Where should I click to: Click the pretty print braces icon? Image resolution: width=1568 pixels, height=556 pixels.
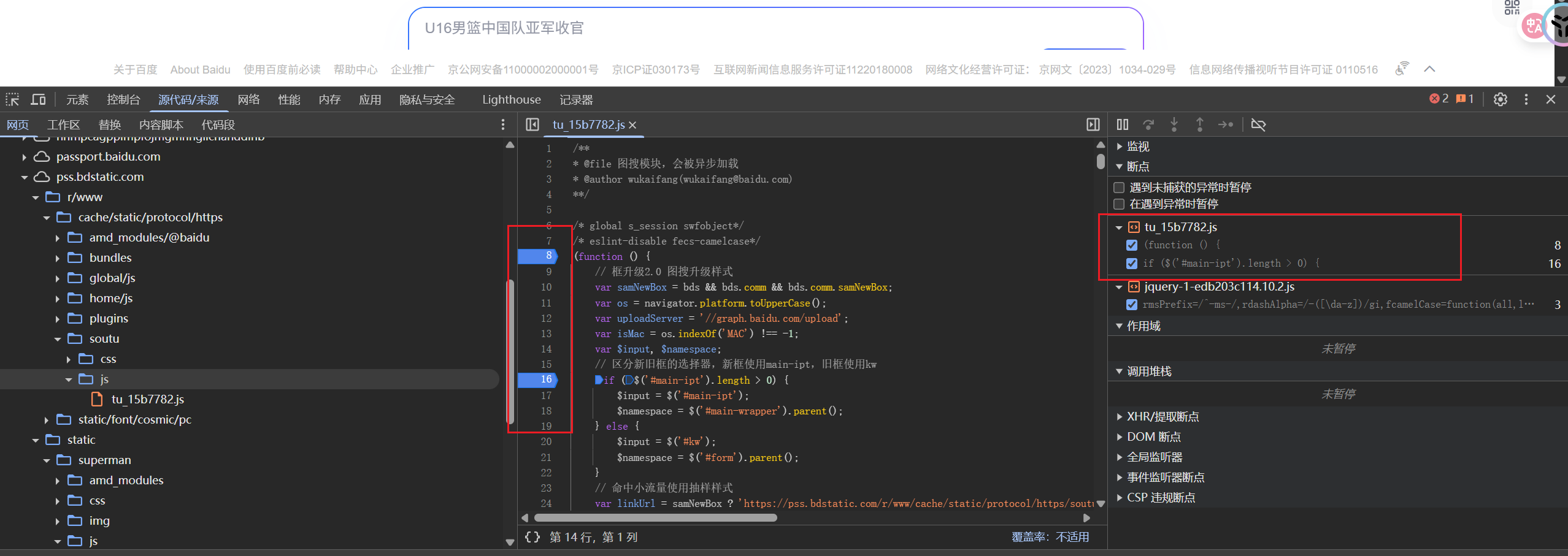click(x=532, y=537)
